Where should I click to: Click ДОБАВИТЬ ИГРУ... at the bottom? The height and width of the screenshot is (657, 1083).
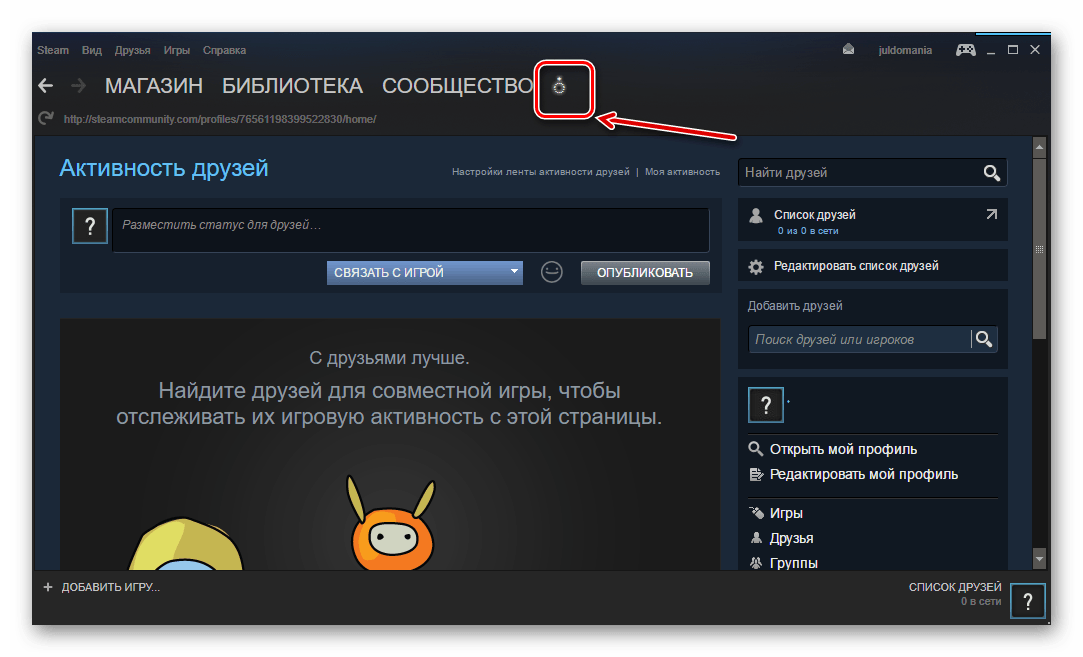111,587
